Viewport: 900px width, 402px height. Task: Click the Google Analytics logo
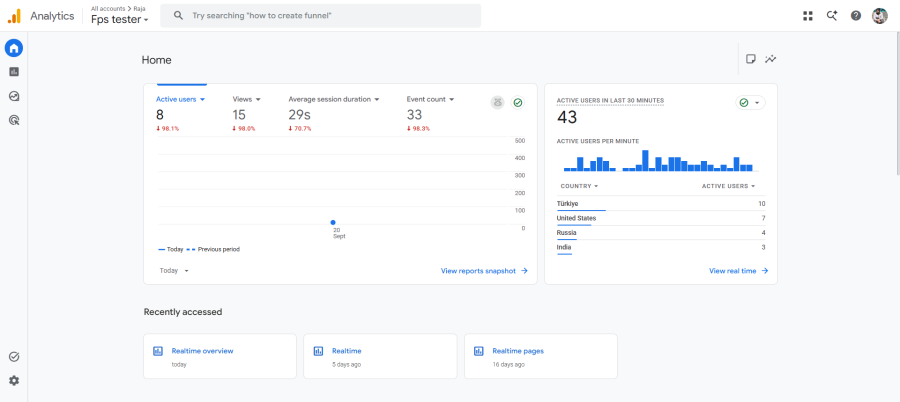14,16
